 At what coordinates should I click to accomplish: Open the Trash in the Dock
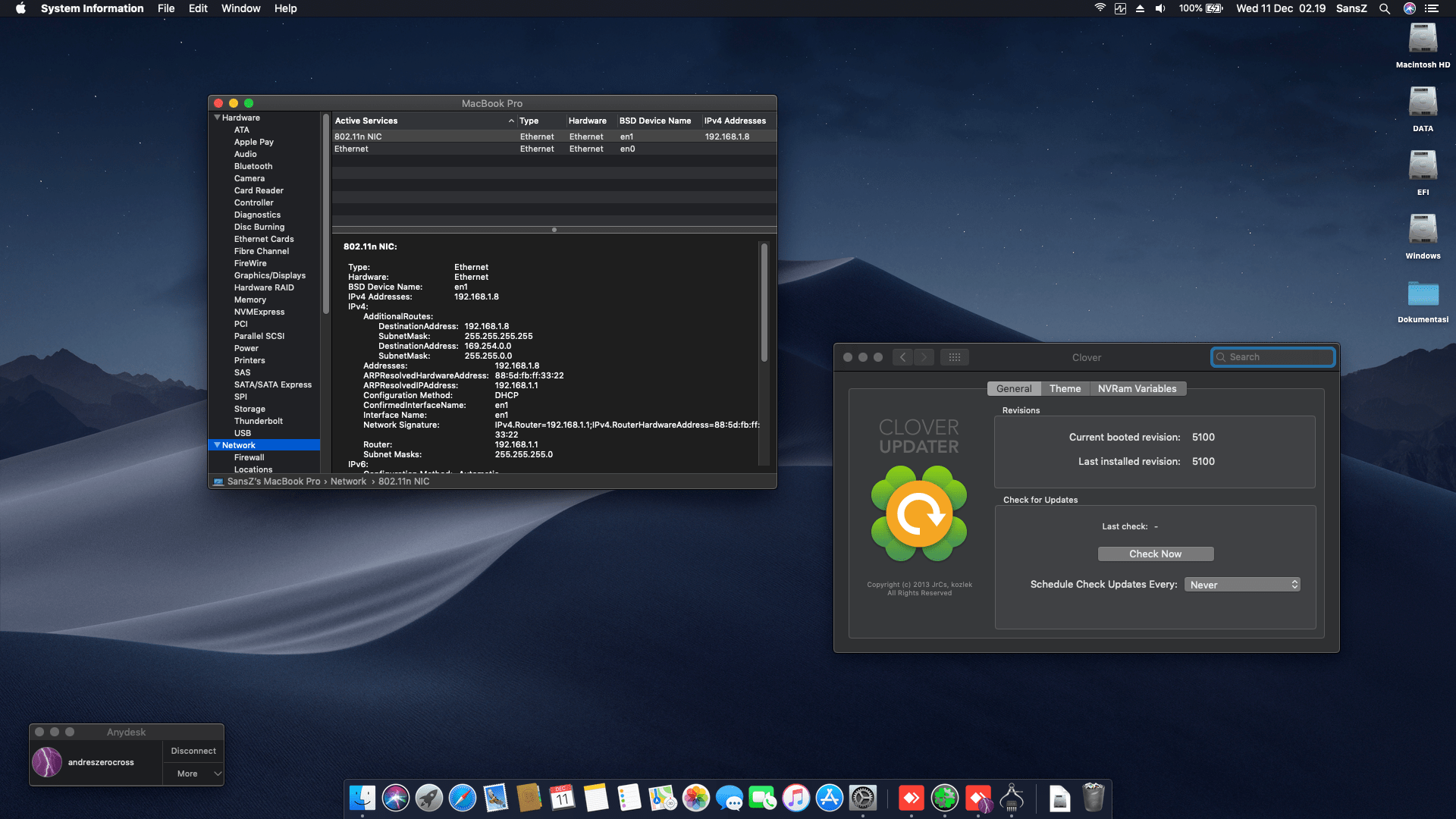click(1093, 798)
